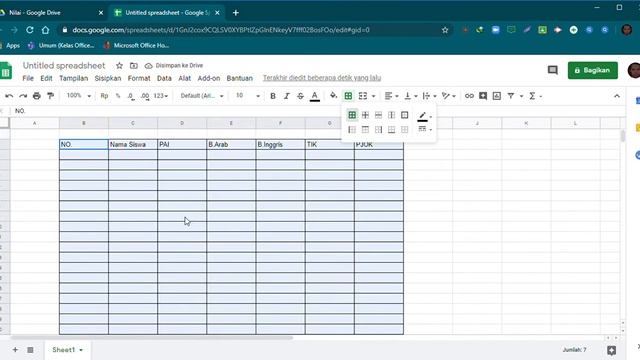Open border style line dropdown
Viewport: 640px width, 360px height.
424,129
